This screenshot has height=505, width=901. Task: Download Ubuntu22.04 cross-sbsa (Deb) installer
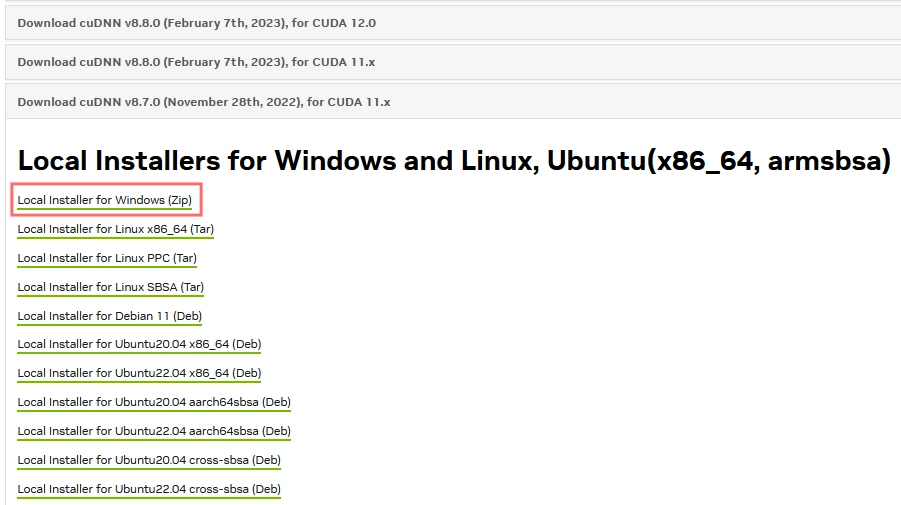tap(149, 489)
